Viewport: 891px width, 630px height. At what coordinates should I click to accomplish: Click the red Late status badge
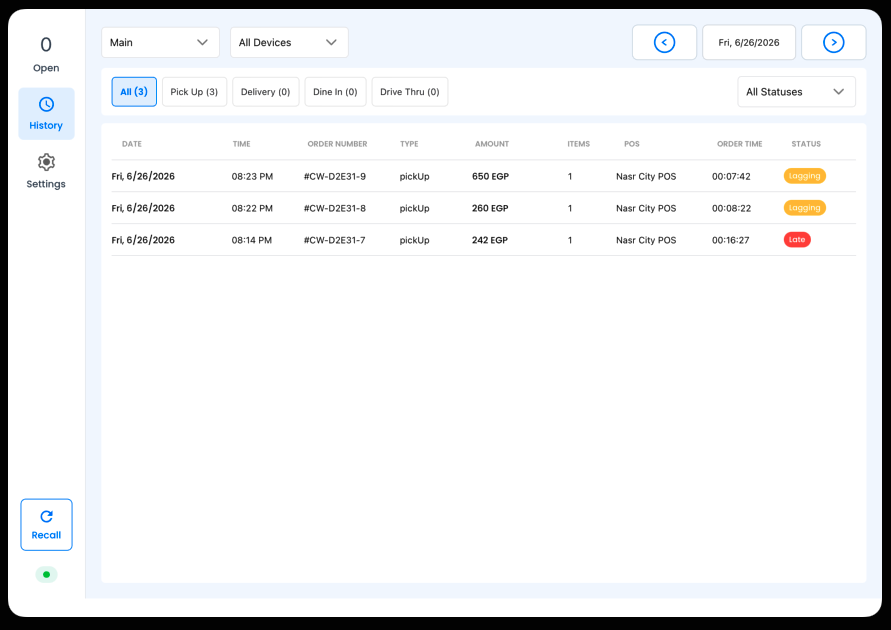pos(797,240)
